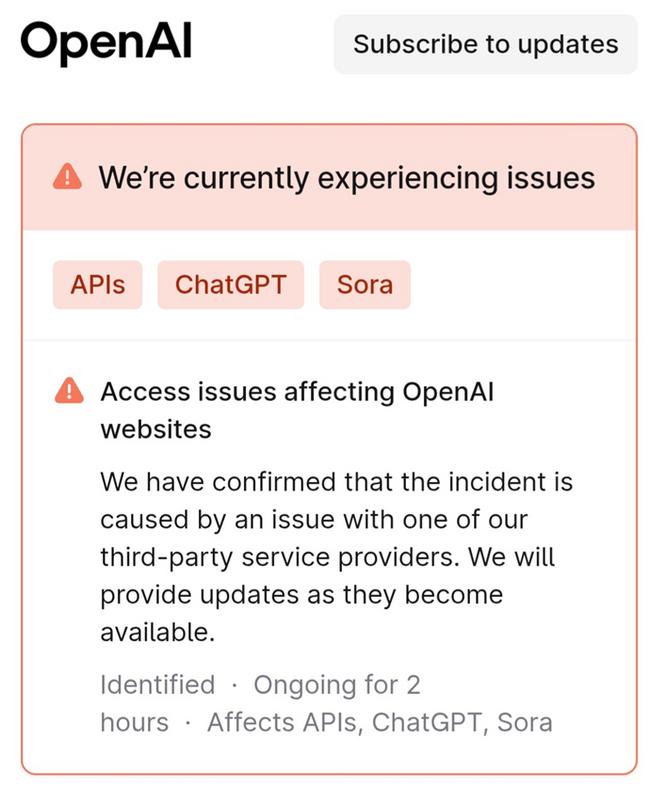
Task: Click the warning triangle in the pink banner
Action: [67, 178]
